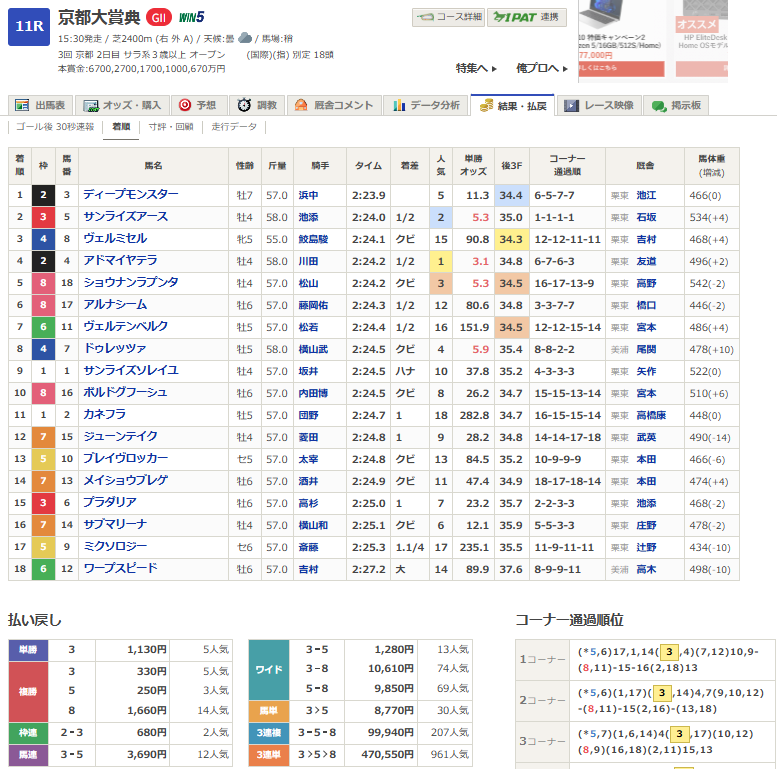Select the 走行データ sub-tab
Viewport: 777px width, 769px height.
pyautogui.click(x=234, y=127)
